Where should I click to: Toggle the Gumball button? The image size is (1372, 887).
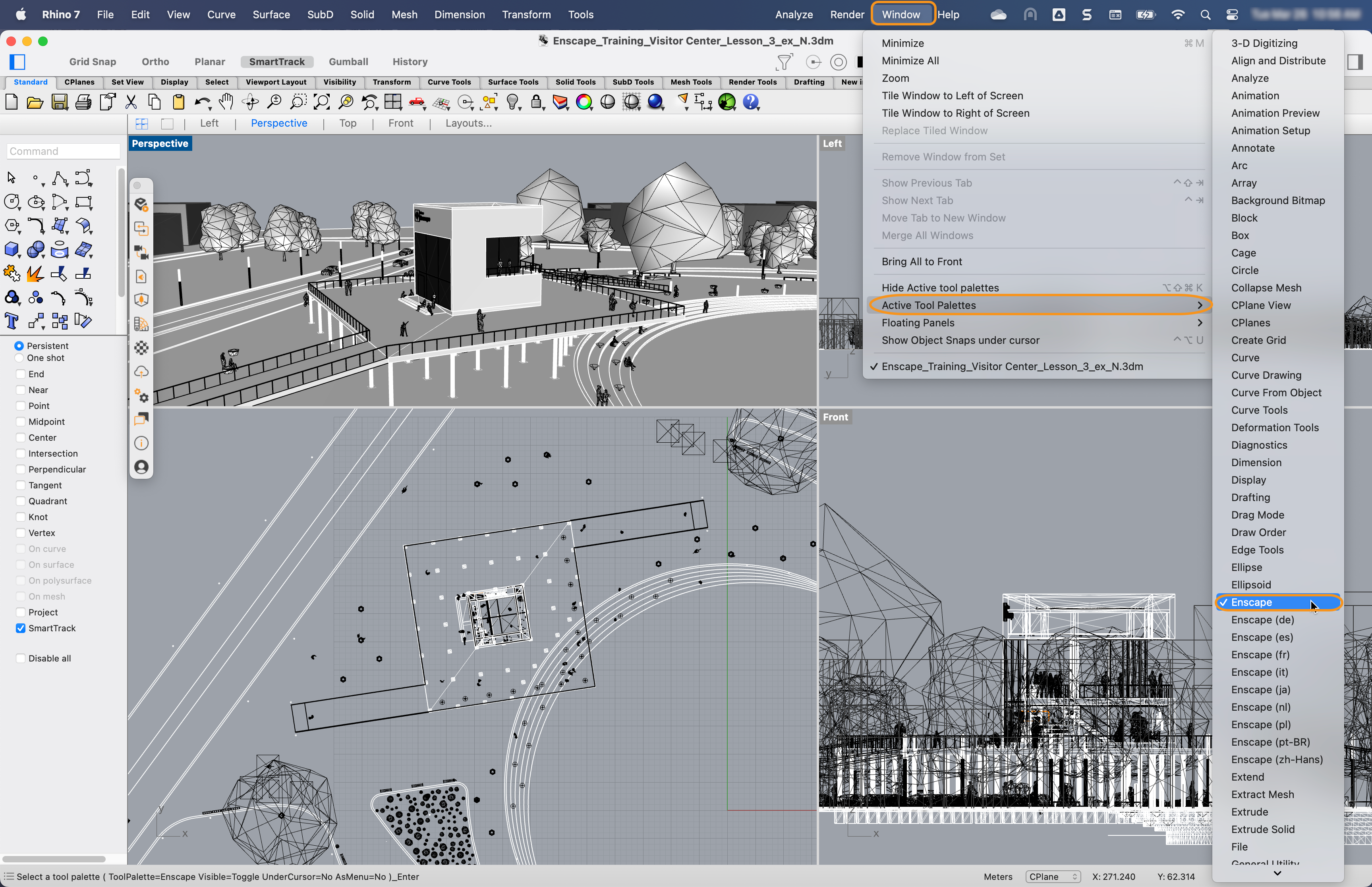tap(348, 62)
